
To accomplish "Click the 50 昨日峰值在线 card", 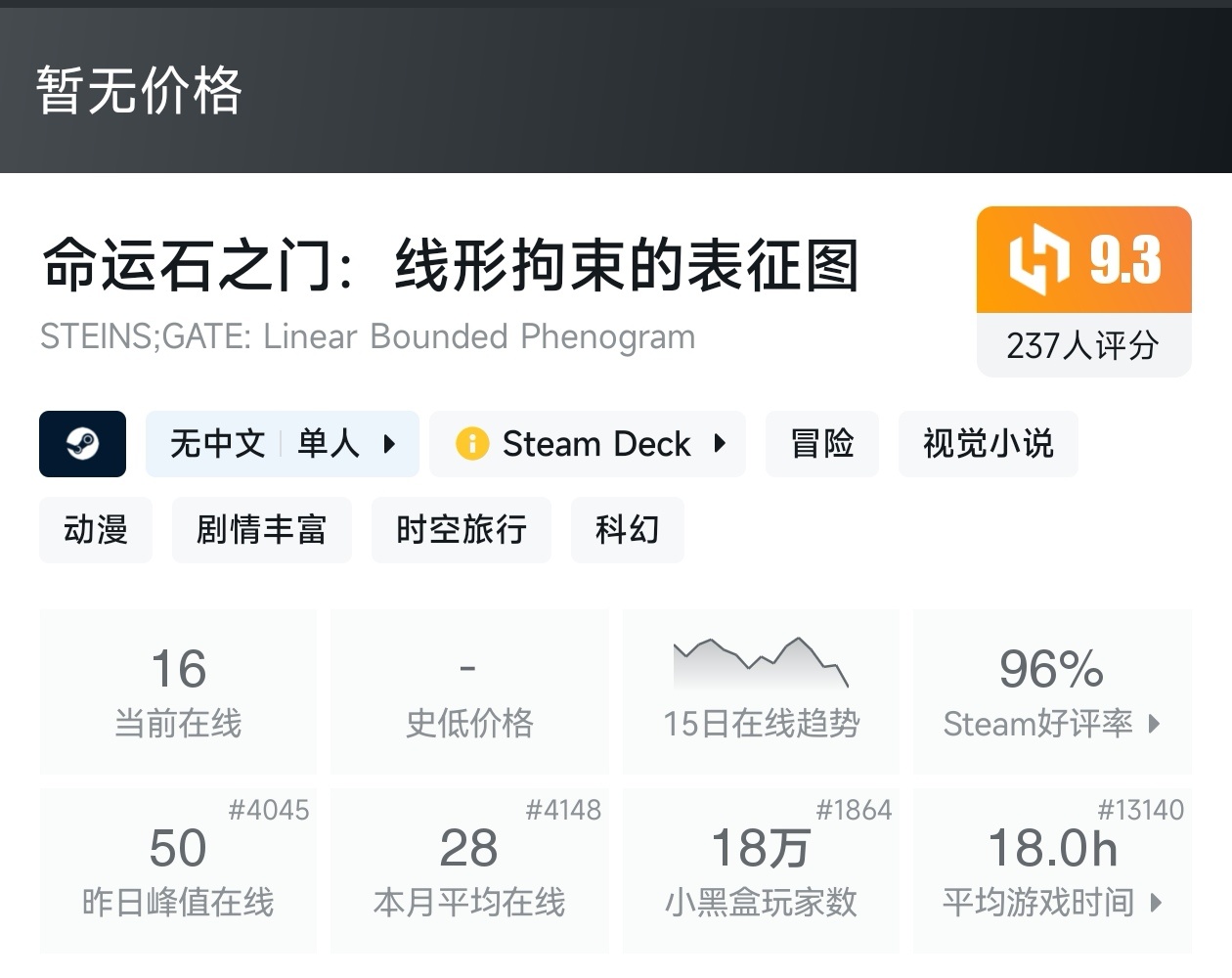I will point(178,870).
